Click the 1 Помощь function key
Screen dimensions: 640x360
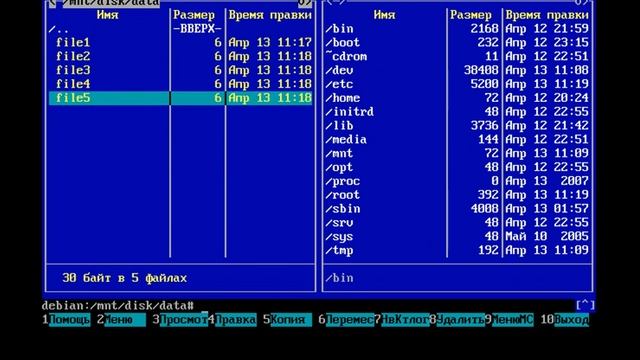click(66, 320)
